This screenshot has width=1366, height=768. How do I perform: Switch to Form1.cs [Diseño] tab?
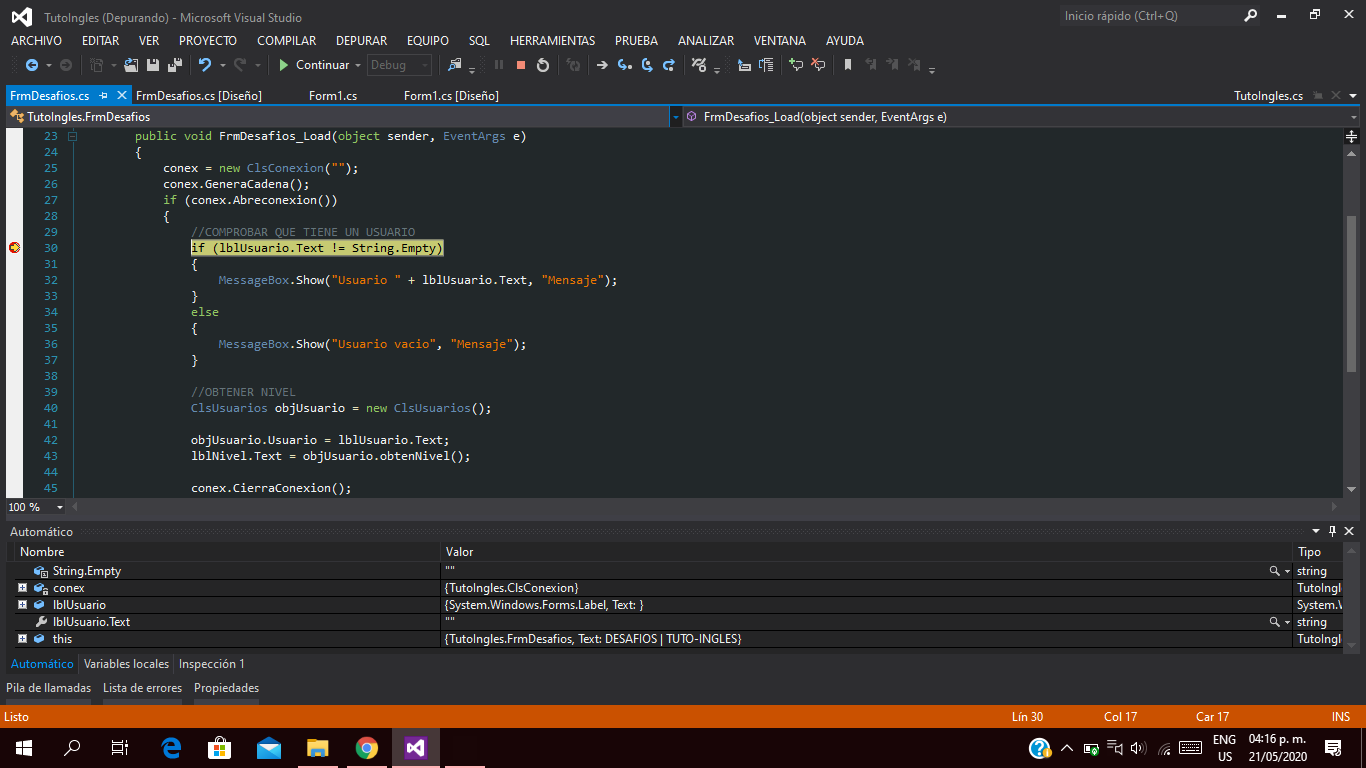coord(451,96)
